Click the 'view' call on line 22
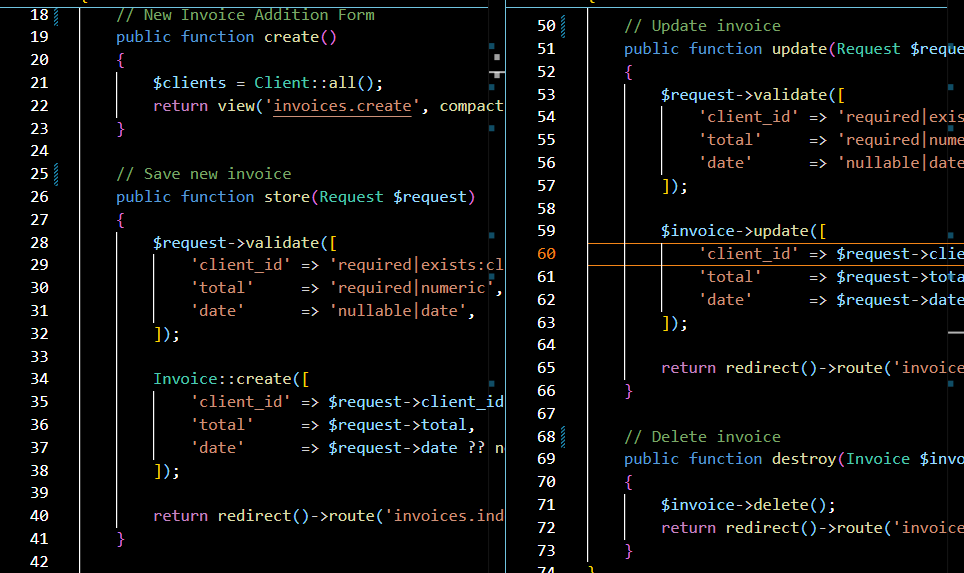 pos(236,106)
